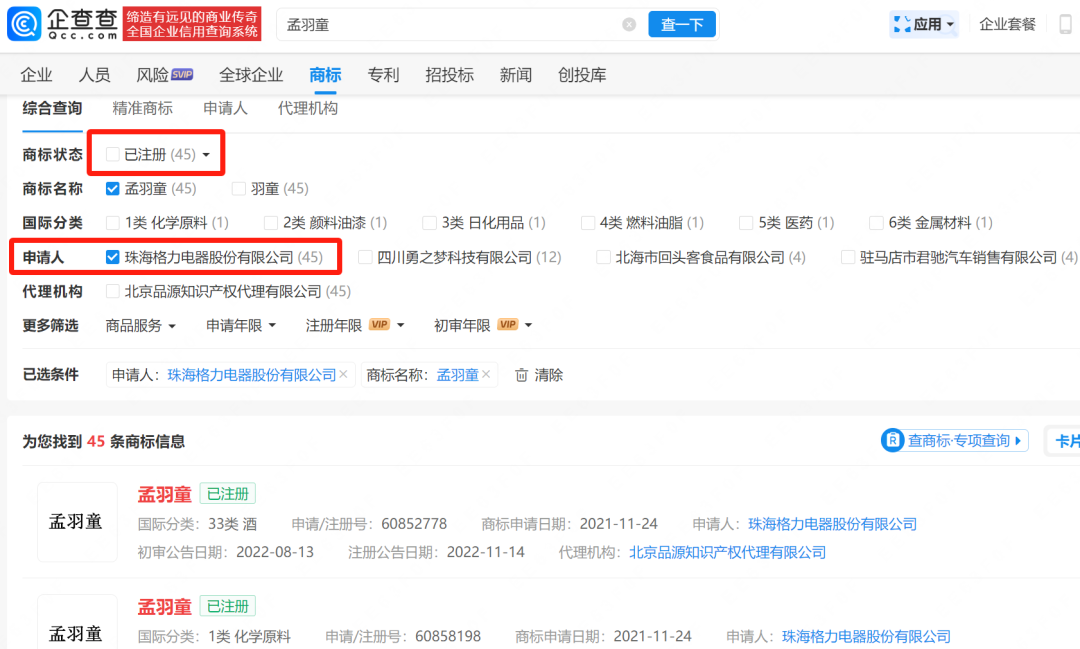
Task: Check the 1类 化学原料 category checkbox
Action: pyautogui.click(x=112, y=223)
